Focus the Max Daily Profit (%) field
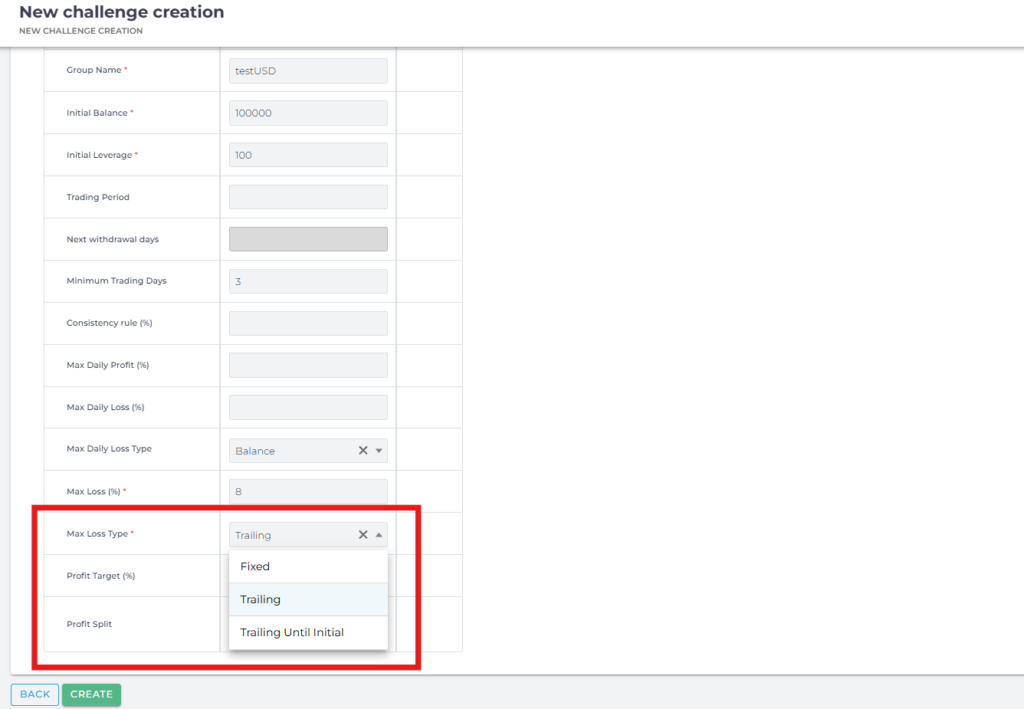 click(308, 366)
